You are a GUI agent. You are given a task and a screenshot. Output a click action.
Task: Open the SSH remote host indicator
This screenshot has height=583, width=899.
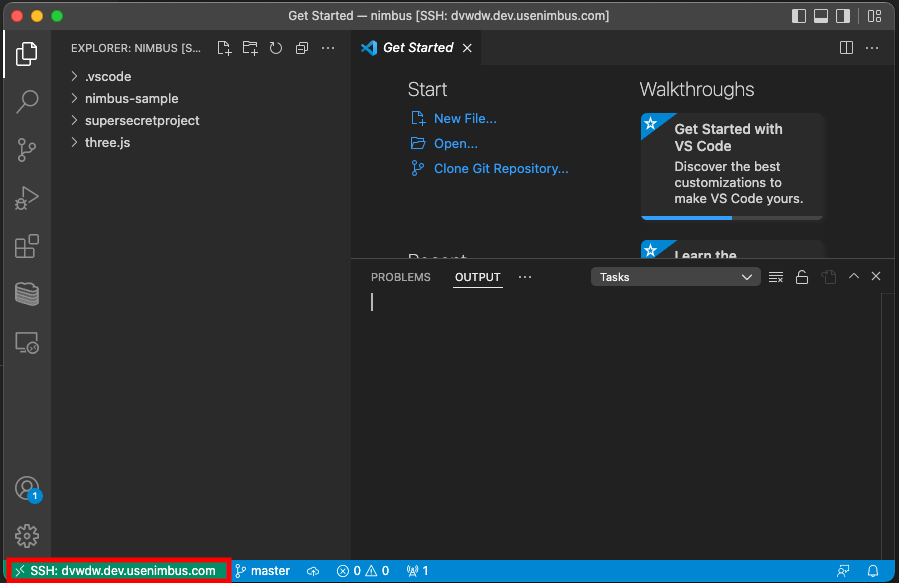(x=118, y=571)
